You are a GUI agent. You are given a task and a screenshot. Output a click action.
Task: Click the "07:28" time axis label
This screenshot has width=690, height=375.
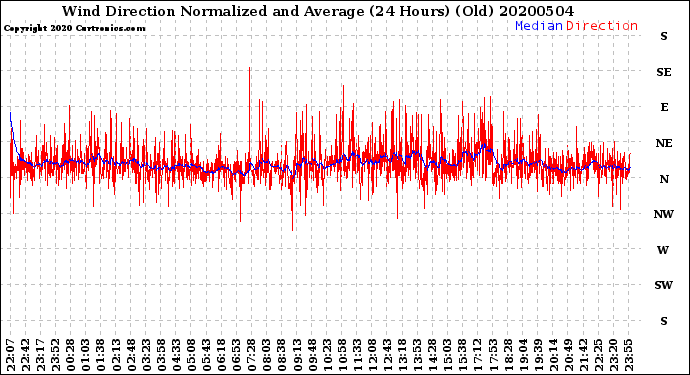pos(251,355)
